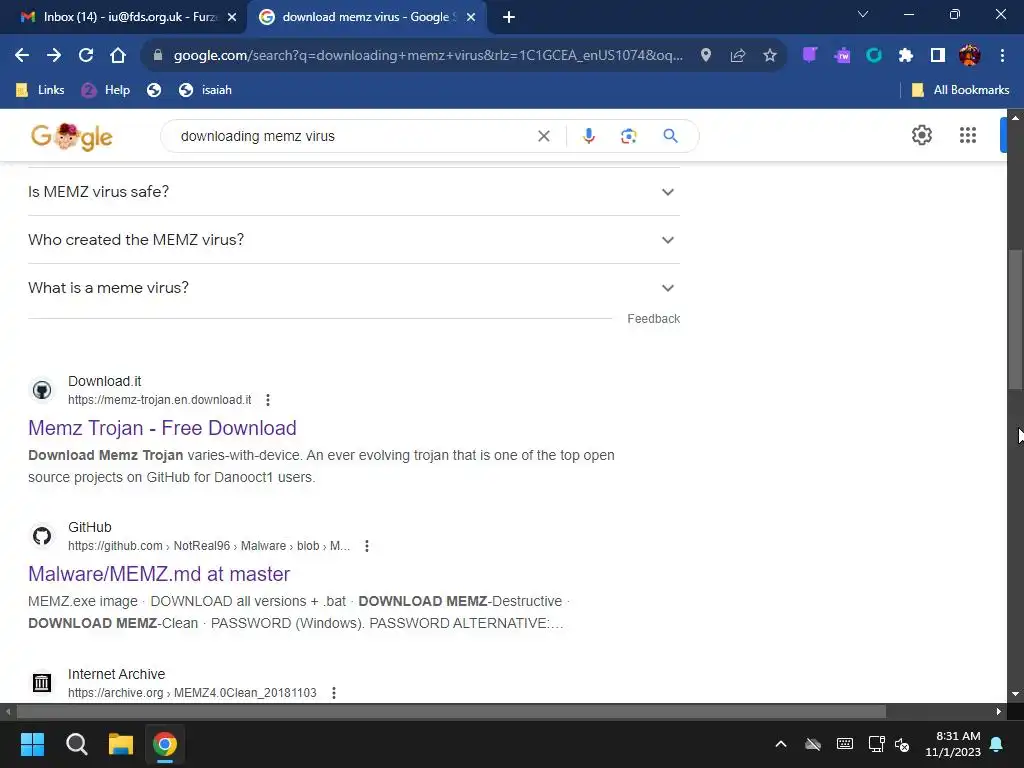This screenshot has height=768, width=1024.
Task: Open the Google apps grid
Action: pyautogui.click(x=968, y=135)
